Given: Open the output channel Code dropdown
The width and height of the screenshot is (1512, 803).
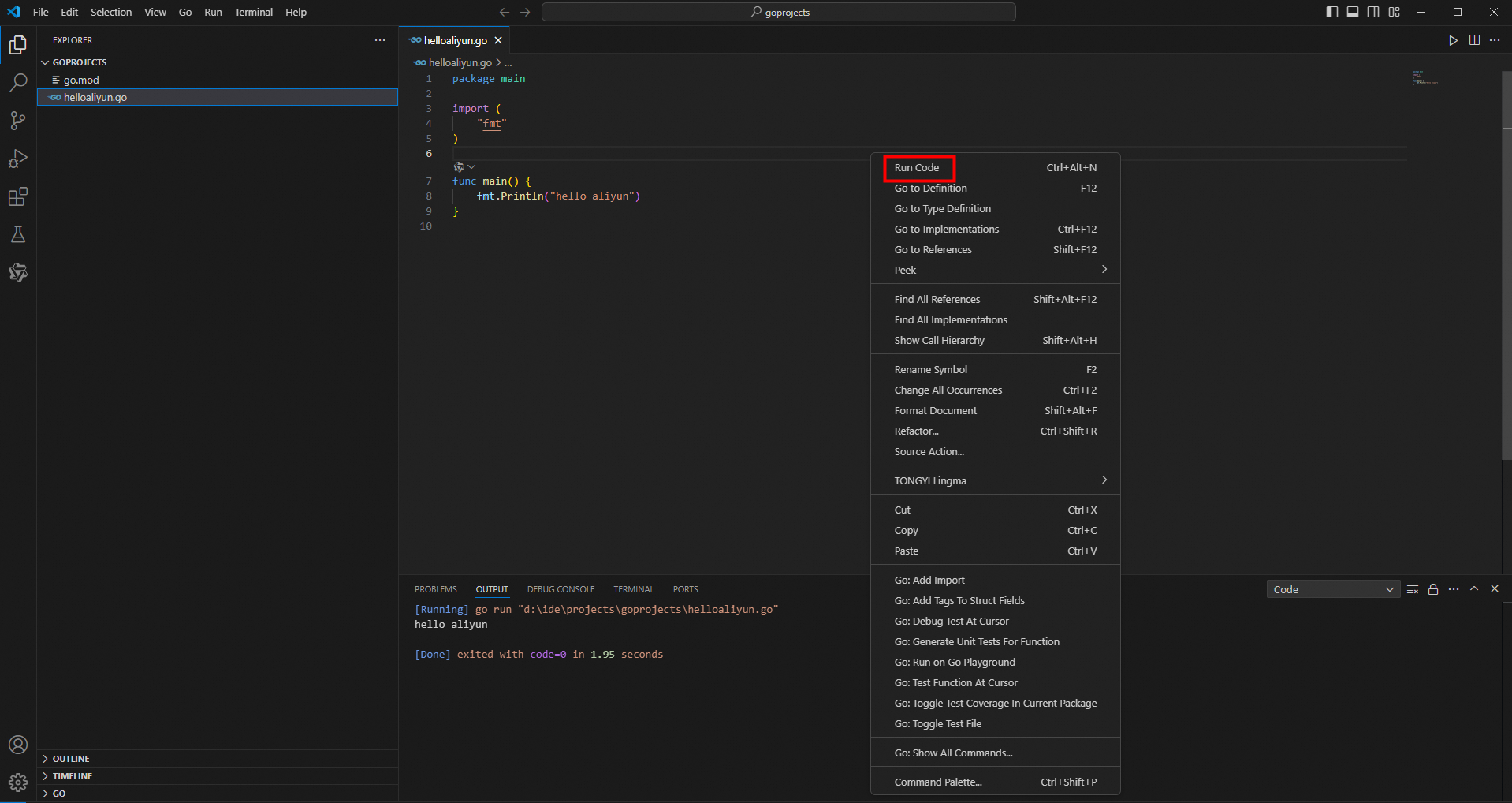Looking at the screenshot, I should pos(1333,589).
